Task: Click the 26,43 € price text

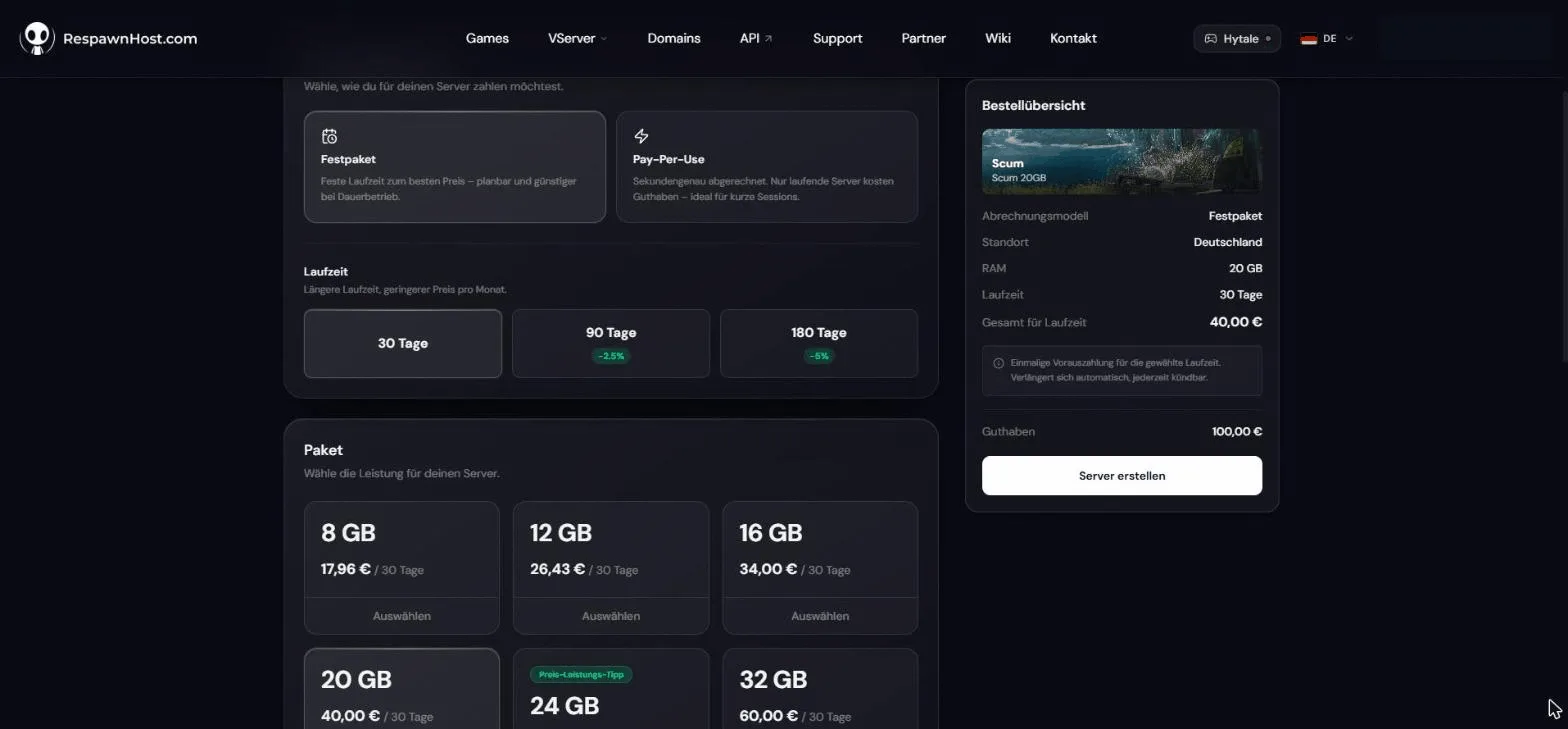Action: [557, 569]
